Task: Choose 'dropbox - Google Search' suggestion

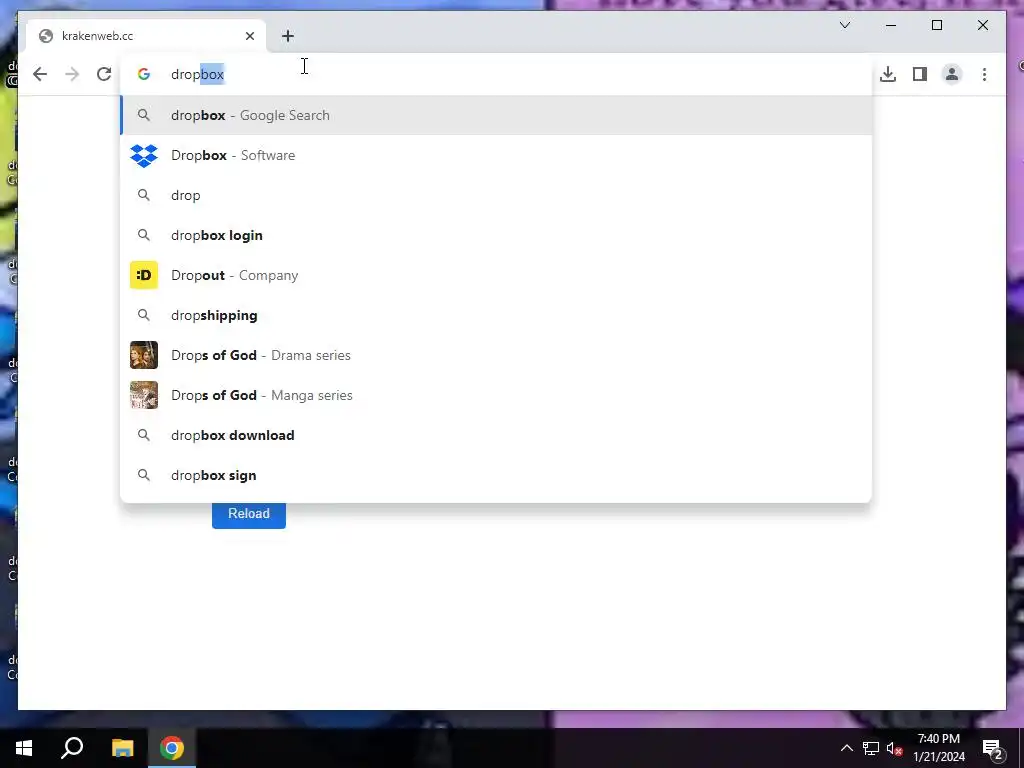Action: (496, 115)
